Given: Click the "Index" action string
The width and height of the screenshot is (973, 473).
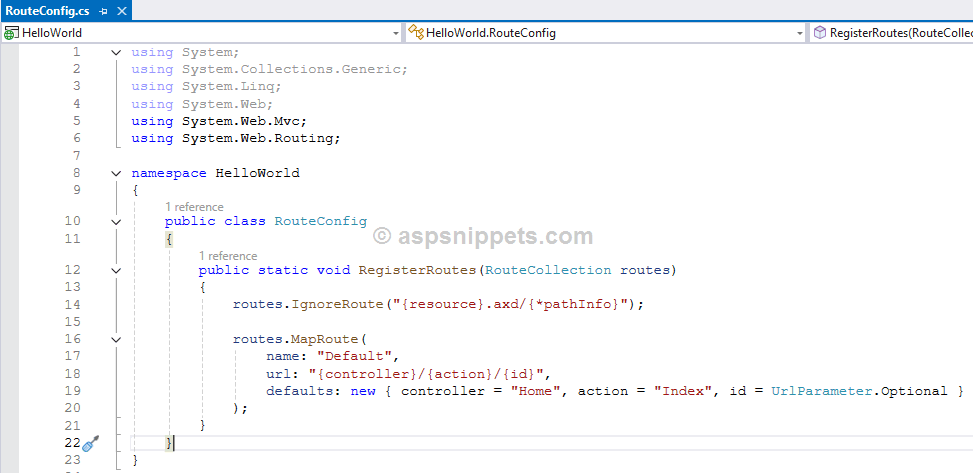Looking at the screenshot, I should coord(683,391).
